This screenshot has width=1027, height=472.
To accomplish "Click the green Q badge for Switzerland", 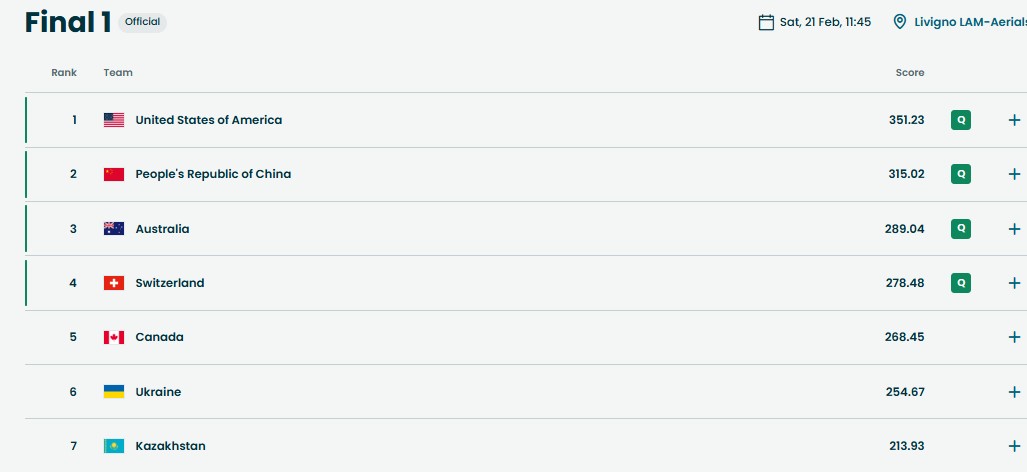I will pyautogui.click(x=961, y=283).
